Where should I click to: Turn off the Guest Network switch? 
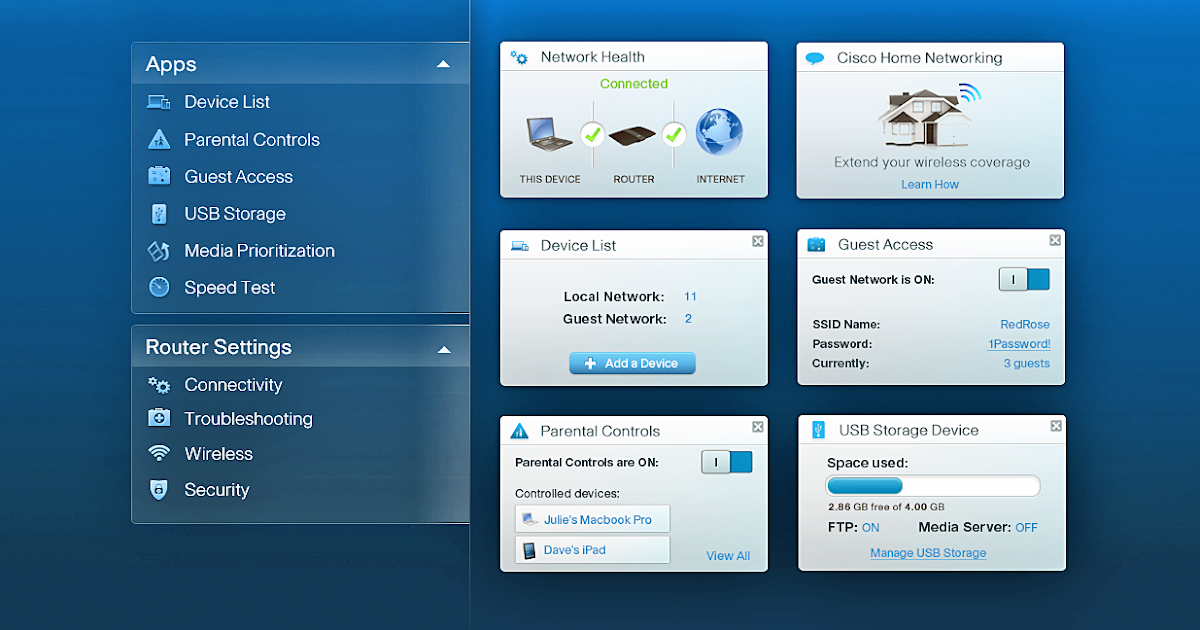click(1024, 279)
